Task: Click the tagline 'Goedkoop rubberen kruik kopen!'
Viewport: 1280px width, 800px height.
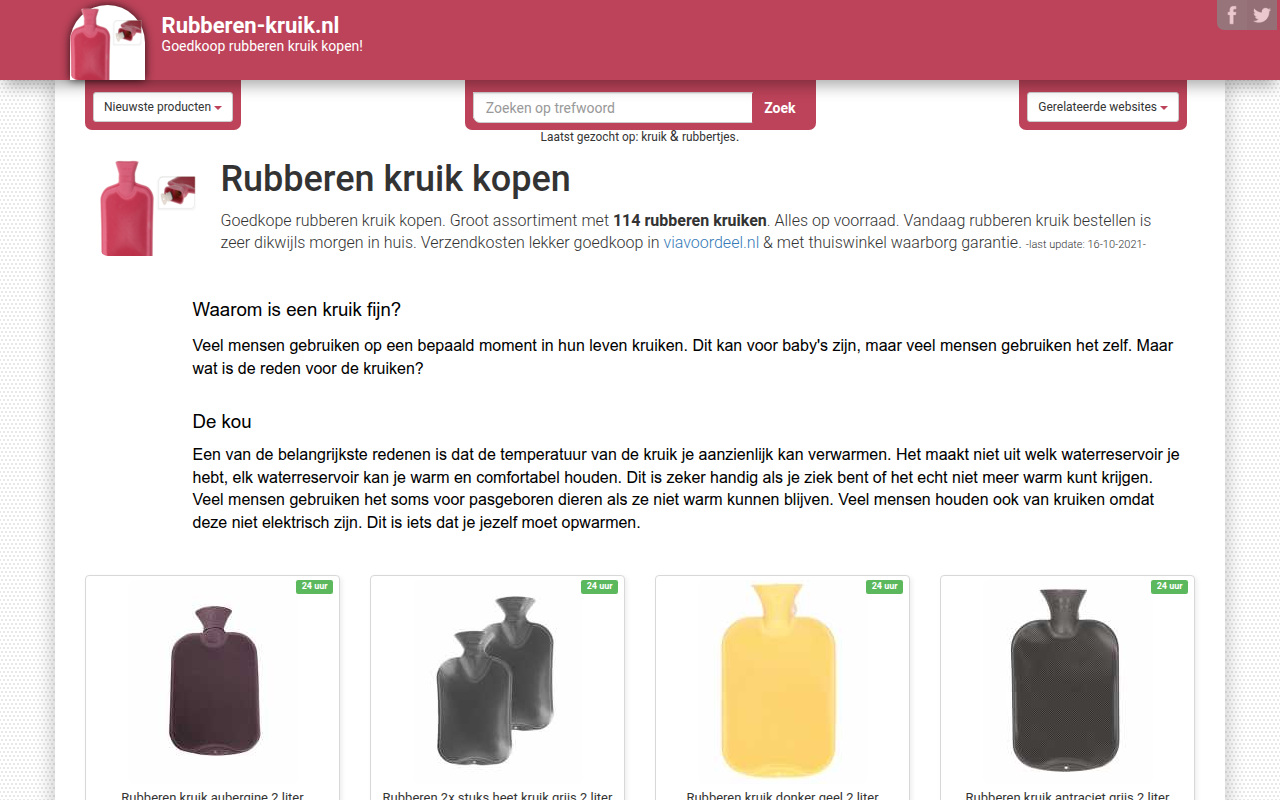Action: click(x=262, y=46)
